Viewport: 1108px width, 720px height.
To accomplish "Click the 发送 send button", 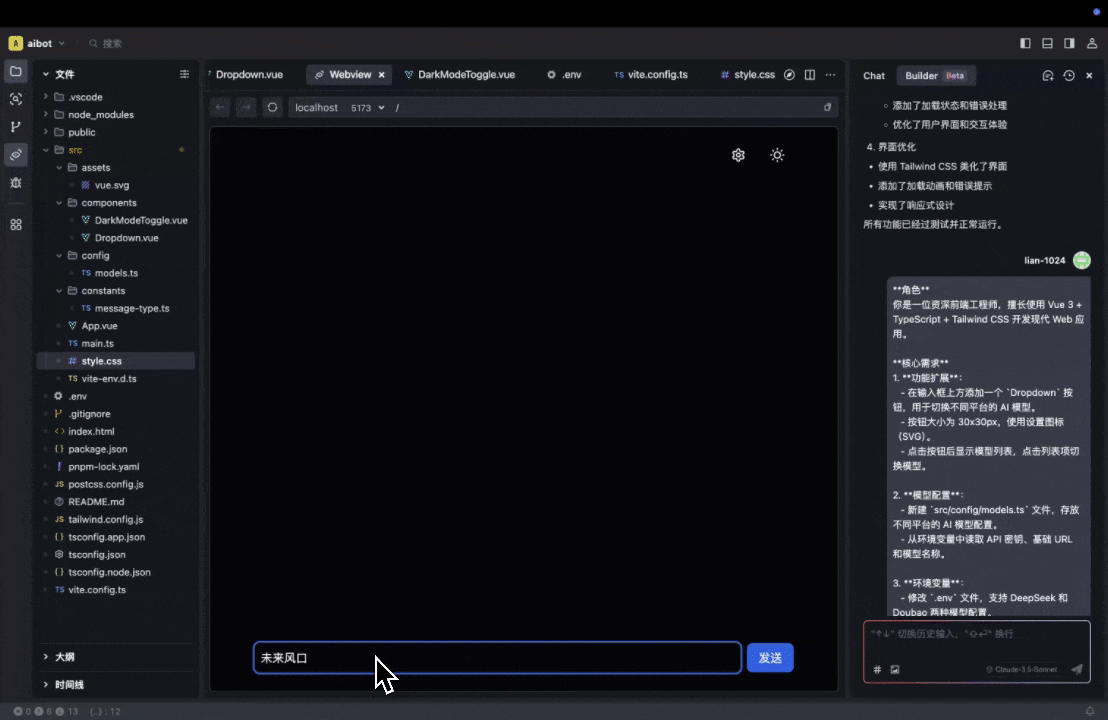I will 770,658.
